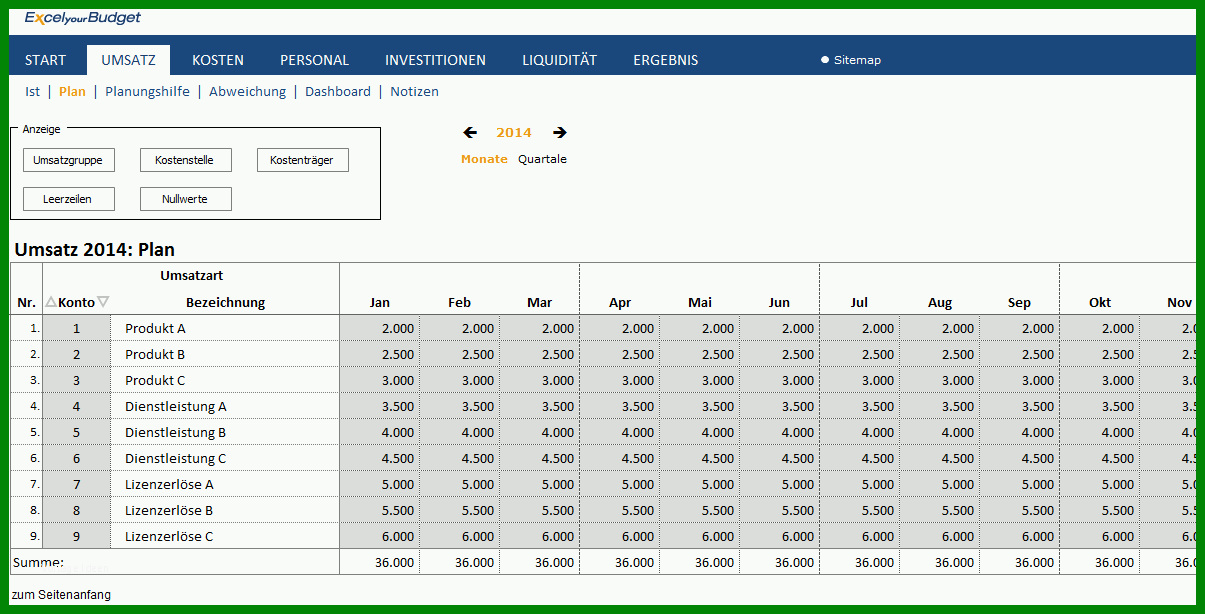Open the Dashboard sub-page
The image size is (1205, 614).
(338, 91)
